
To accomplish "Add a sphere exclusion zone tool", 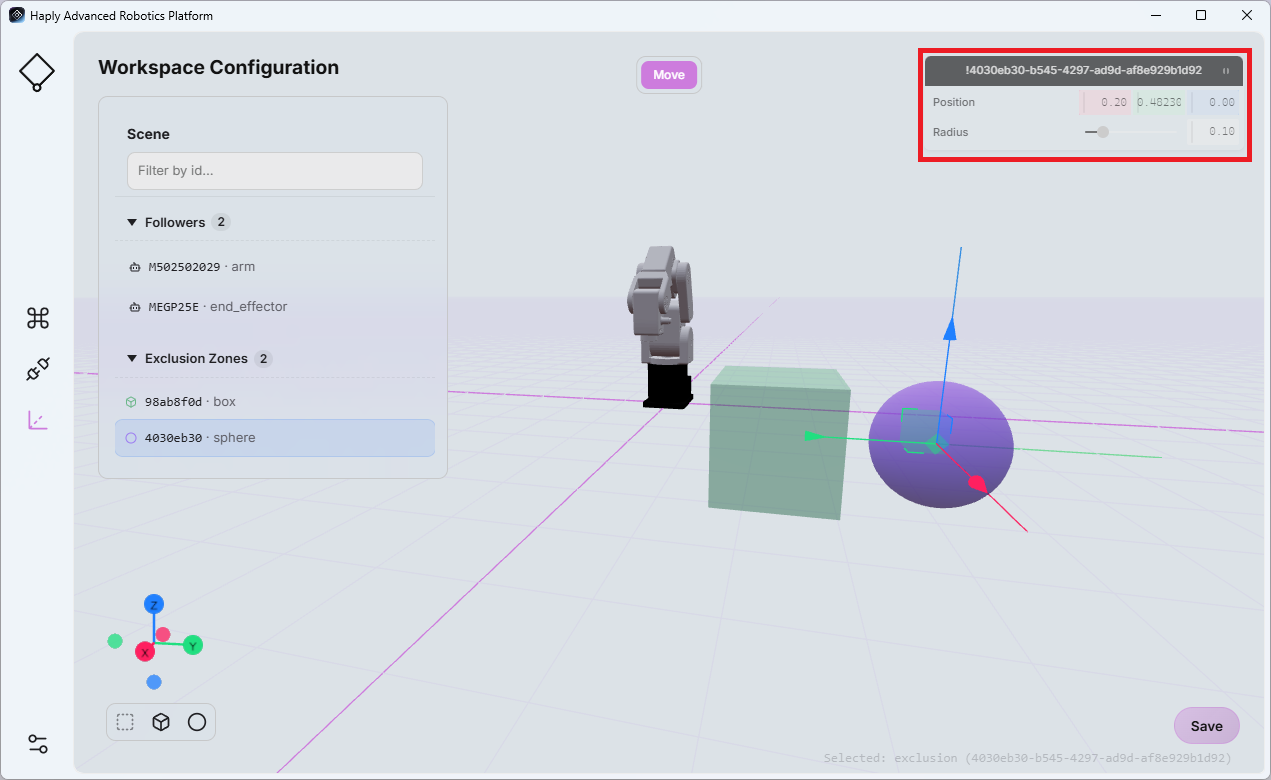I will tap(197, 722).
